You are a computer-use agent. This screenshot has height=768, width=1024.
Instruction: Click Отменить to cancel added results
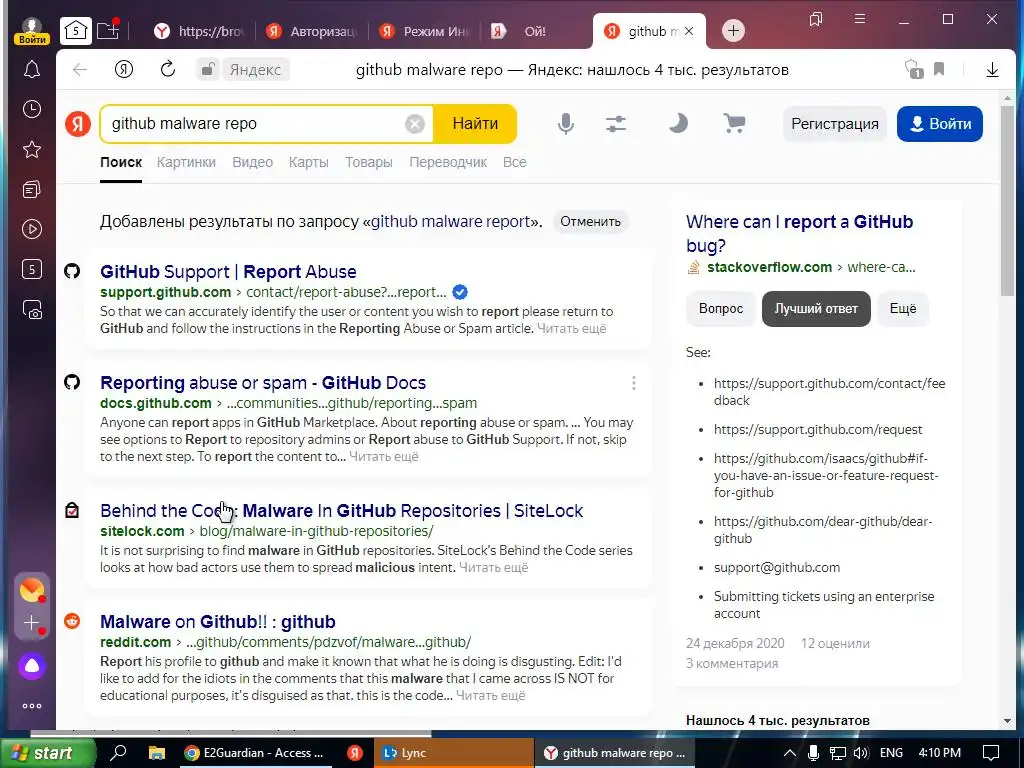tap(590, 221)
